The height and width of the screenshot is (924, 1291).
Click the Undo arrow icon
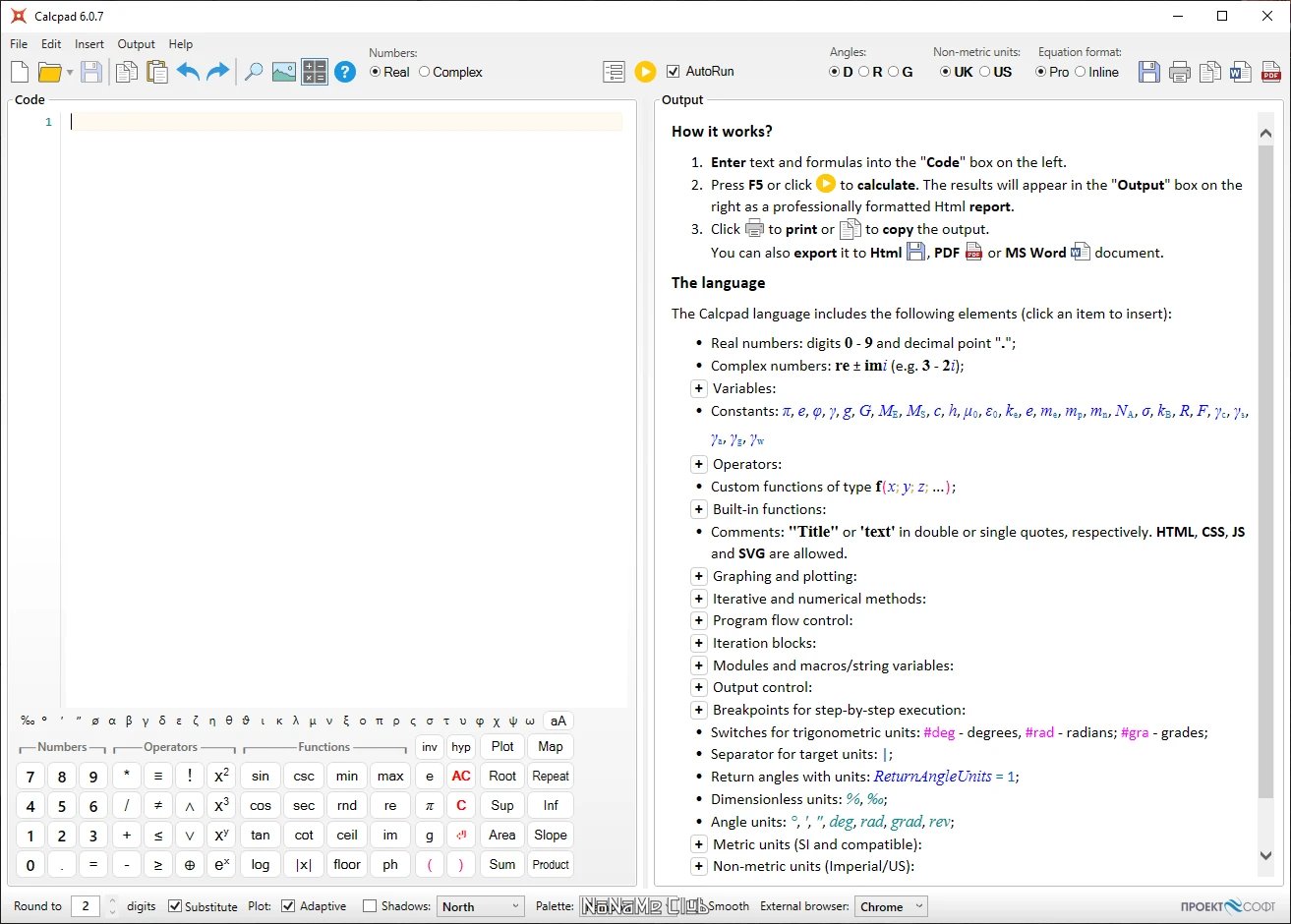(188, 72)
